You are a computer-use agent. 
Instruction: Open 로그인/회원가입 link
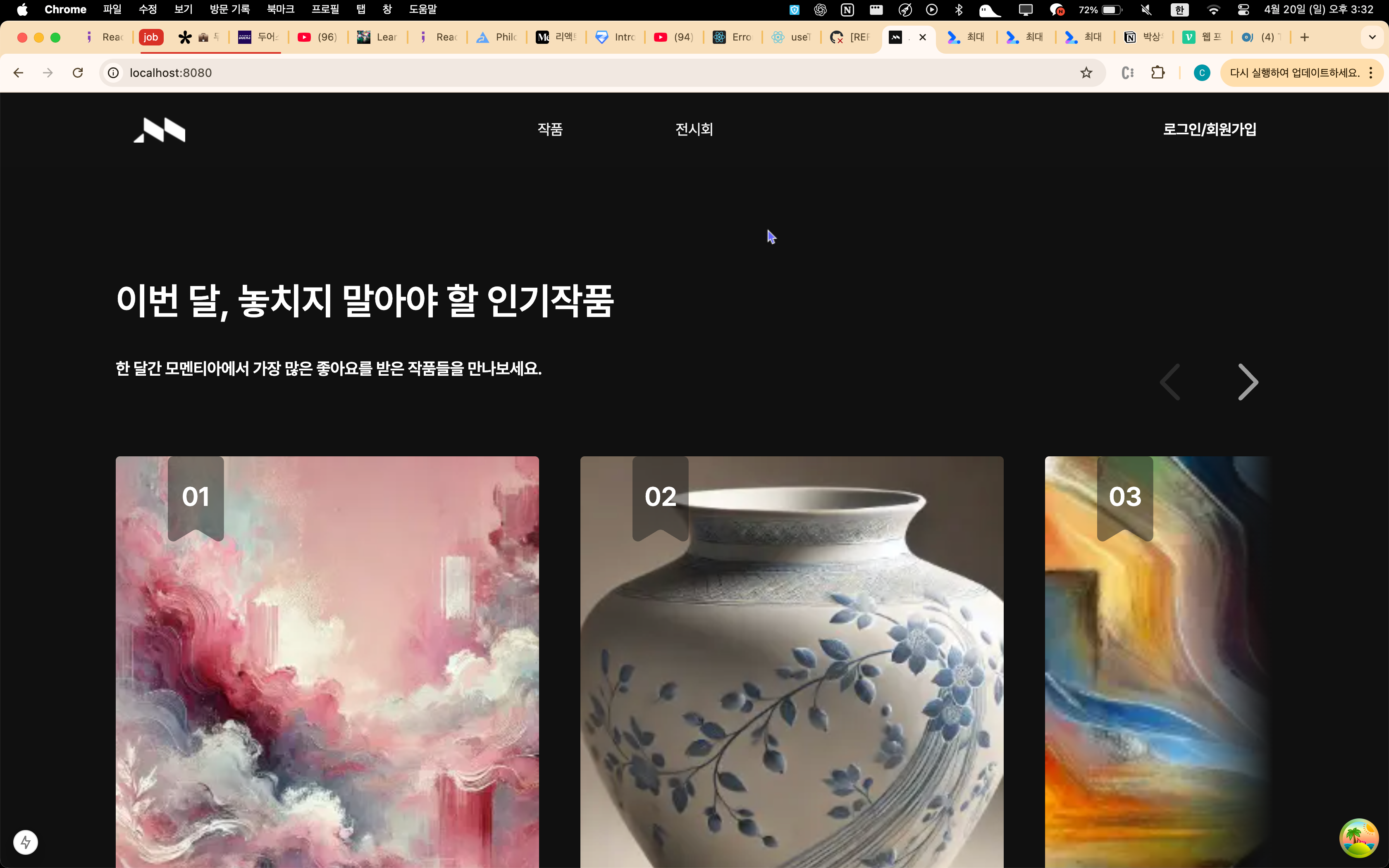pos(1209,129)
